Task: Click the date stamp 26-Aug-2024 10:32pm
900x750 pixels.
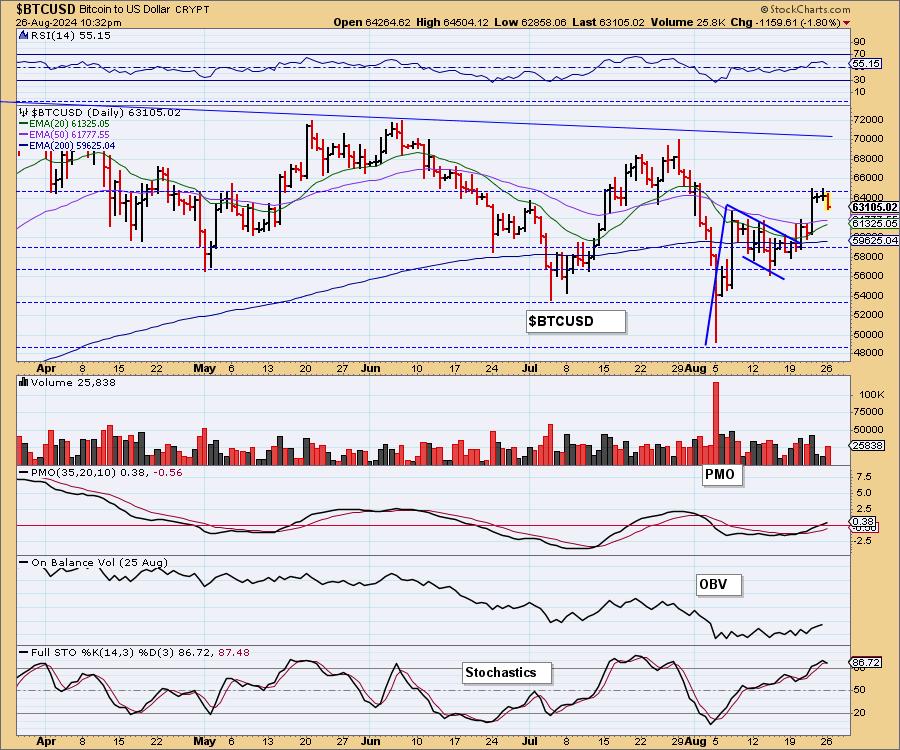Action: 68,22
